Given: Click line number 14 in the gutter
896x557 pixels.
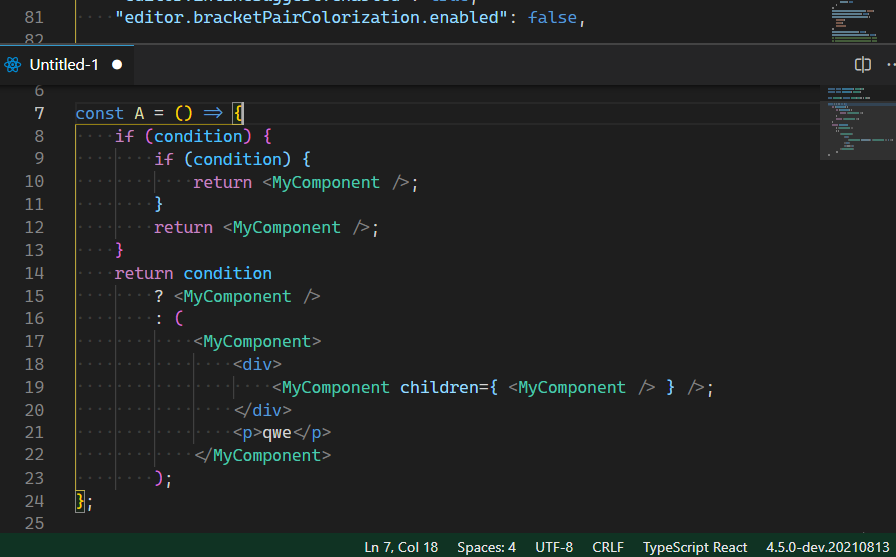Looking at the screenshot, I should pyautogui.click(x=34, y=273).
